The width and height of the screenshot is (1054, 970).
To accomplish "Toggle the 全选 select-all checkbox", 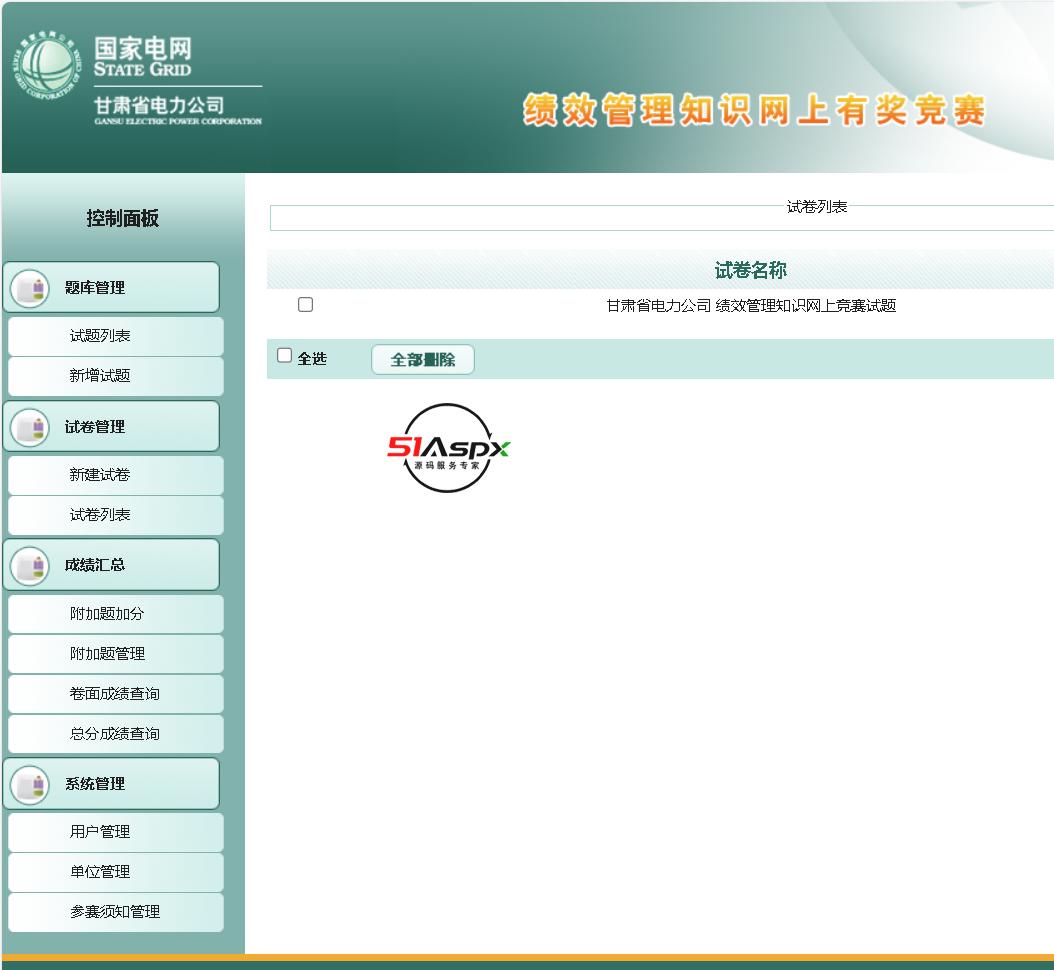I will [x=285, y=356].
